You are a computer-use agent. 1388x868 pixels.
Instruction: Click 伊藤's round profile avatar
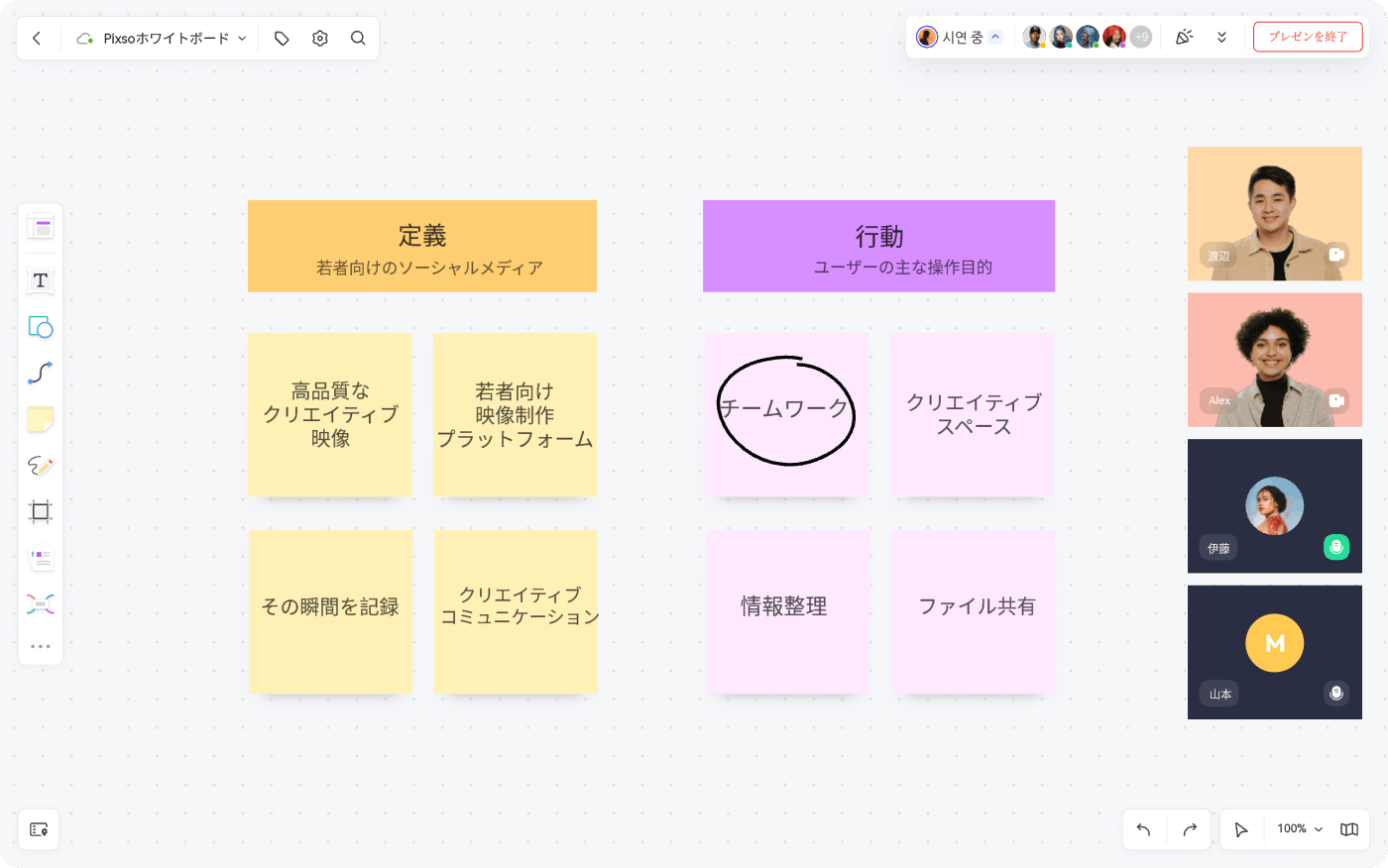tap(1275, 505)
